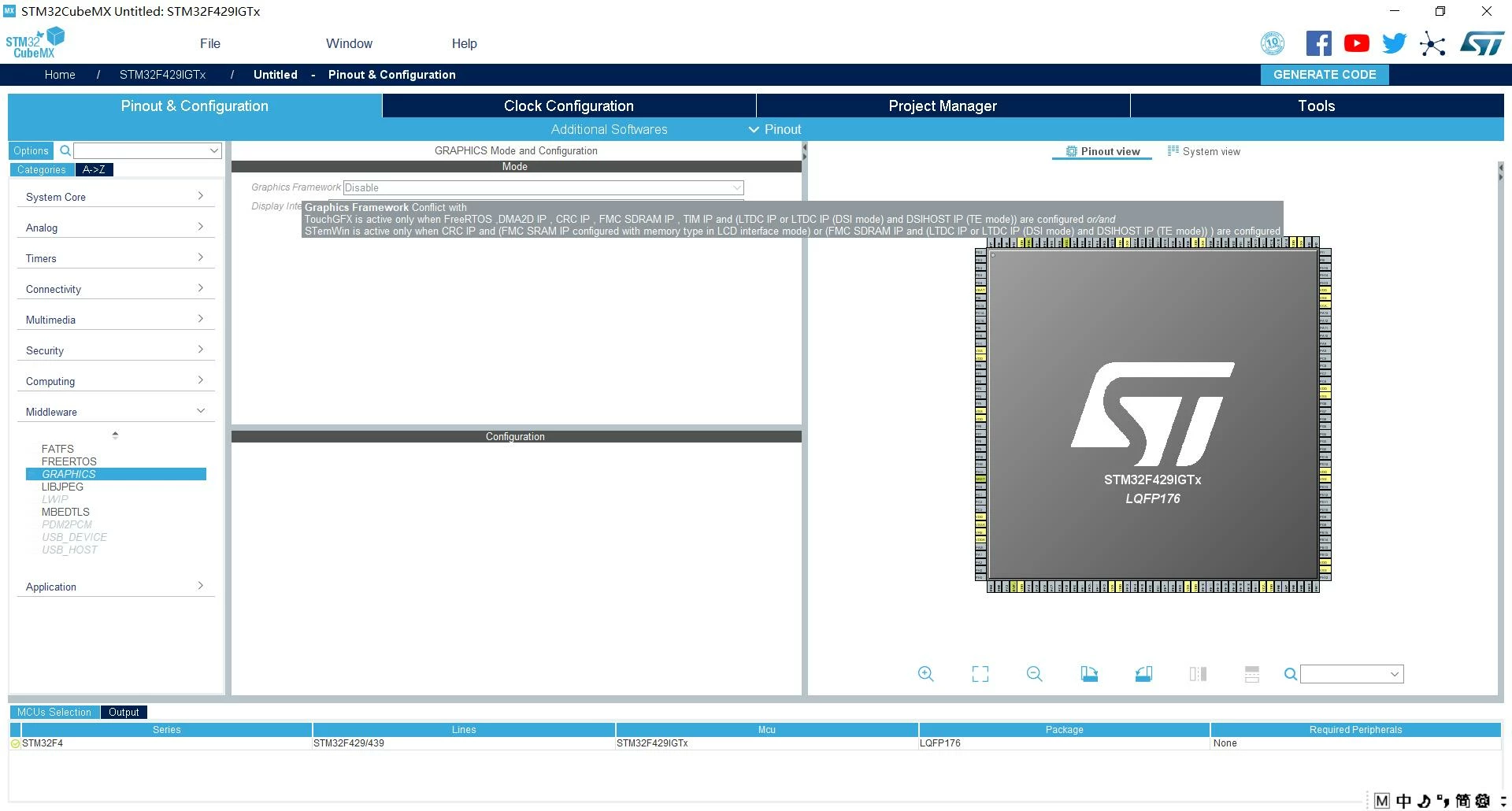Expand the Application category

point(115,587)
